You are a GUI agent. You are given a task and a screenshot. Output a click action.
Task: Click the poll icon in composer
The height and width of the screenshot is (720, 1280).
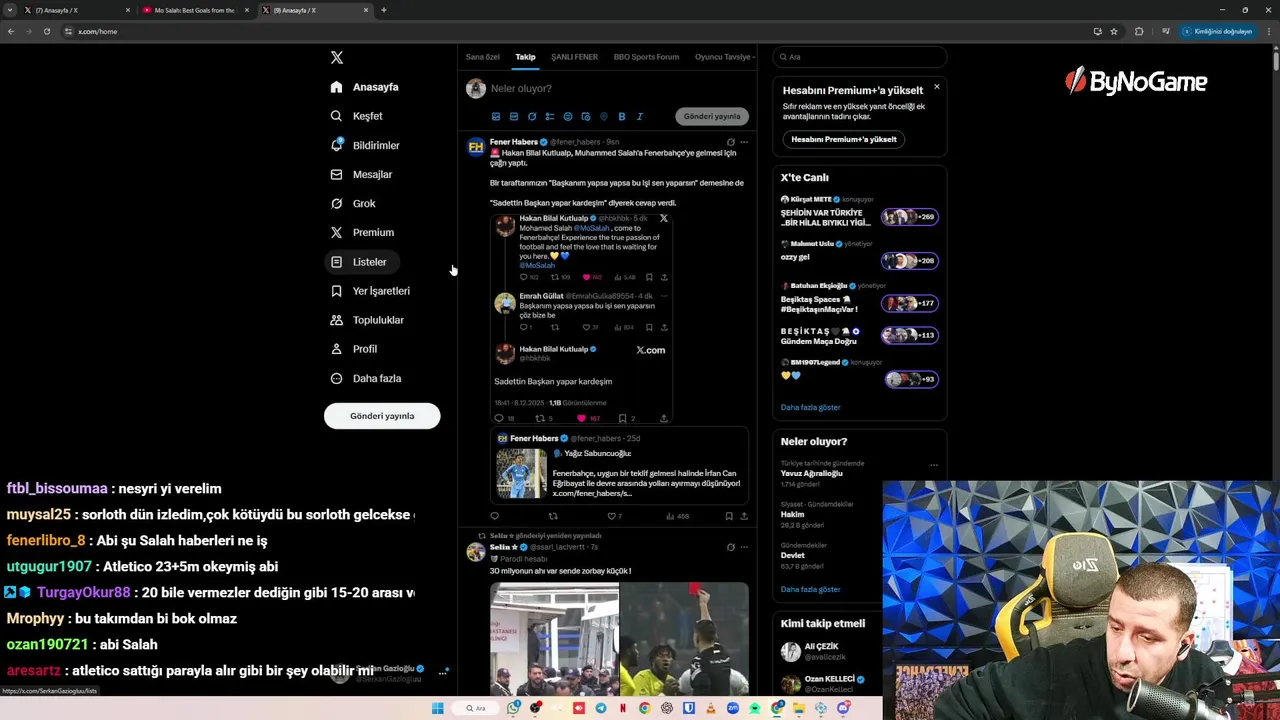(549, 117)
